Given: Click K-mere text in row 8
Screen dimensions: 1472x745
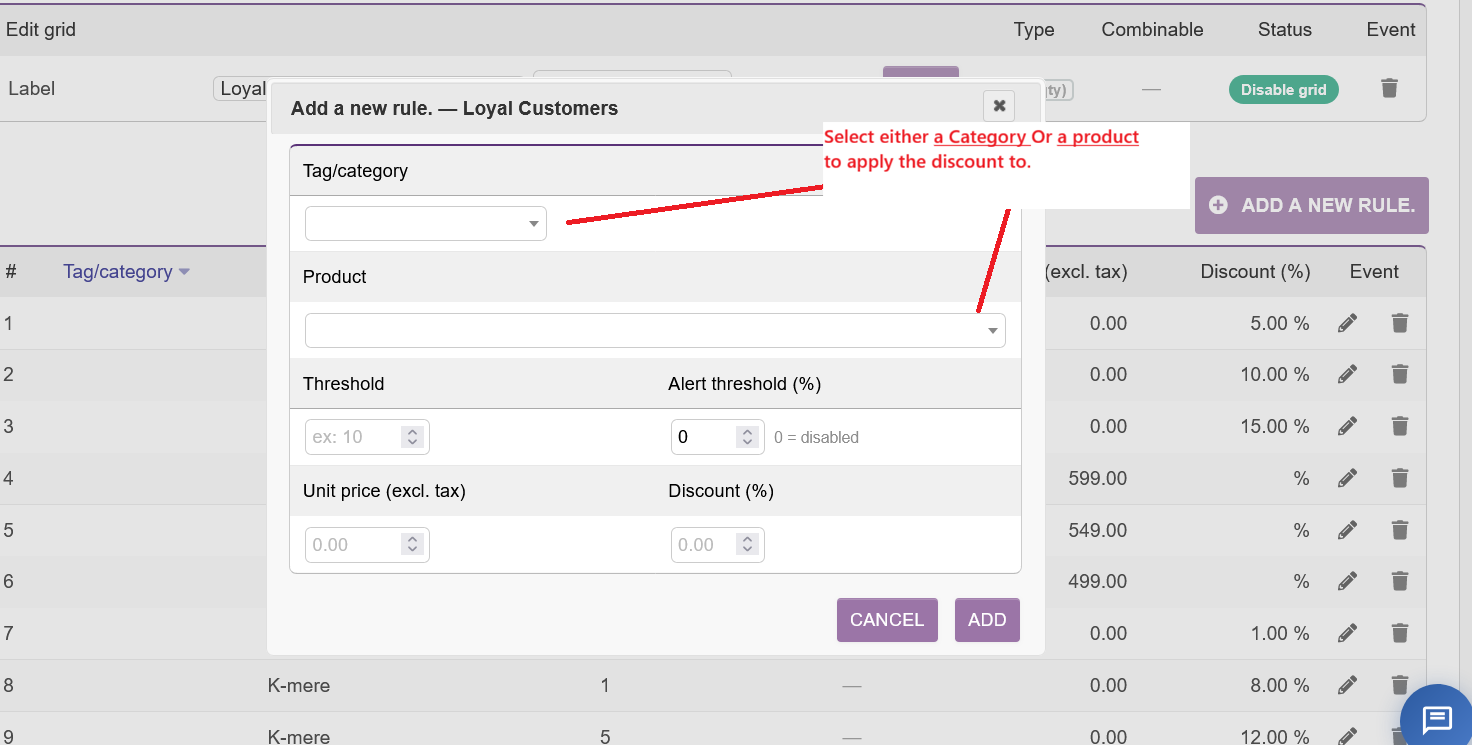Looking at the screenshot, I should 299,686.
